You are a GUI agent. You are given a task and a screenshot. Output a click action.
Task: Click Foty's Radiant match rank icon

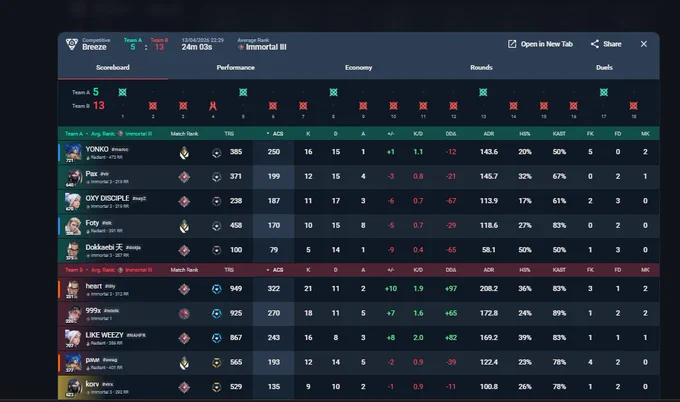(x=184, y=226)
